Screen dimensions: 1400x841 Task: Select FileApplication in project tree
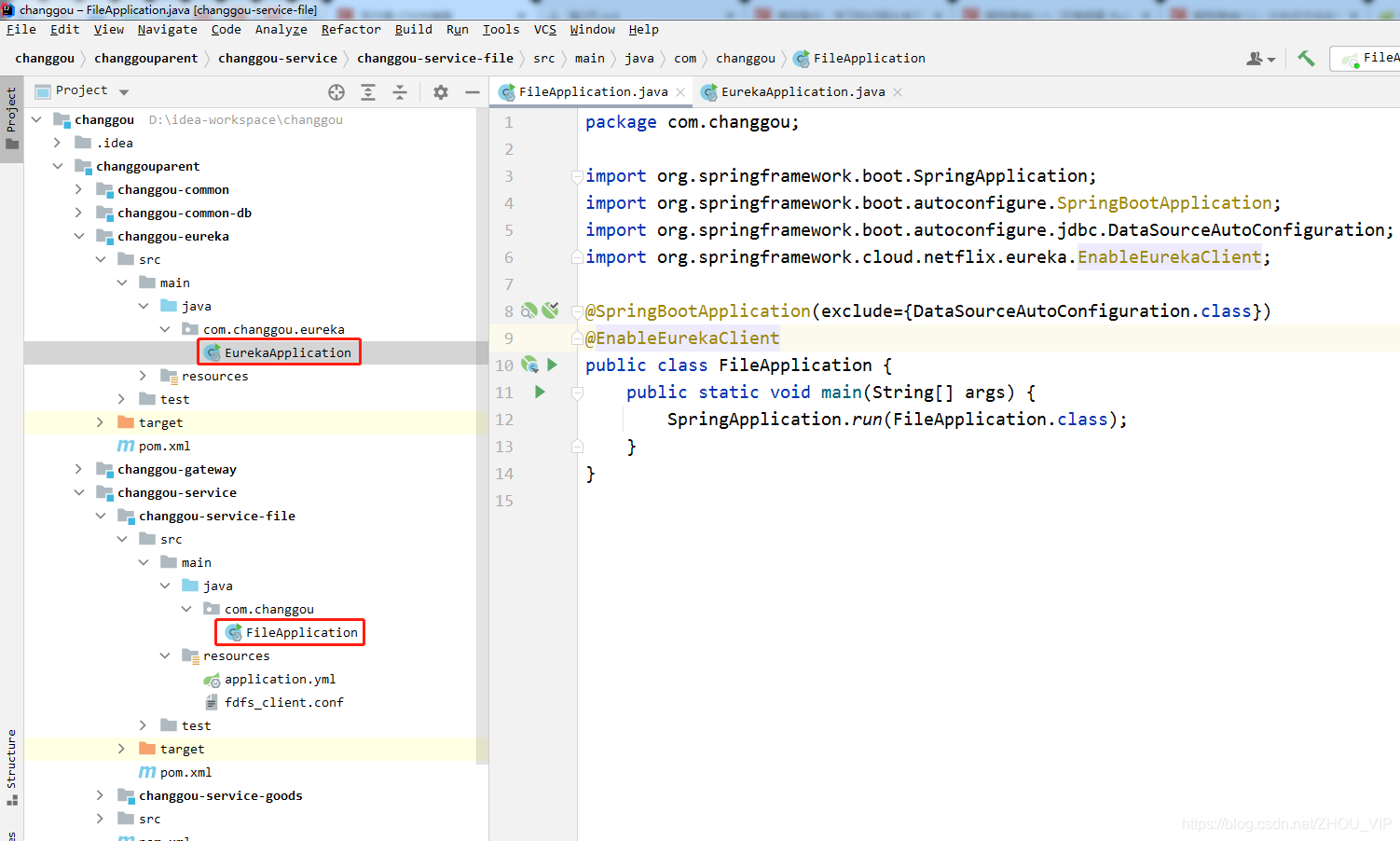[302, 632]
